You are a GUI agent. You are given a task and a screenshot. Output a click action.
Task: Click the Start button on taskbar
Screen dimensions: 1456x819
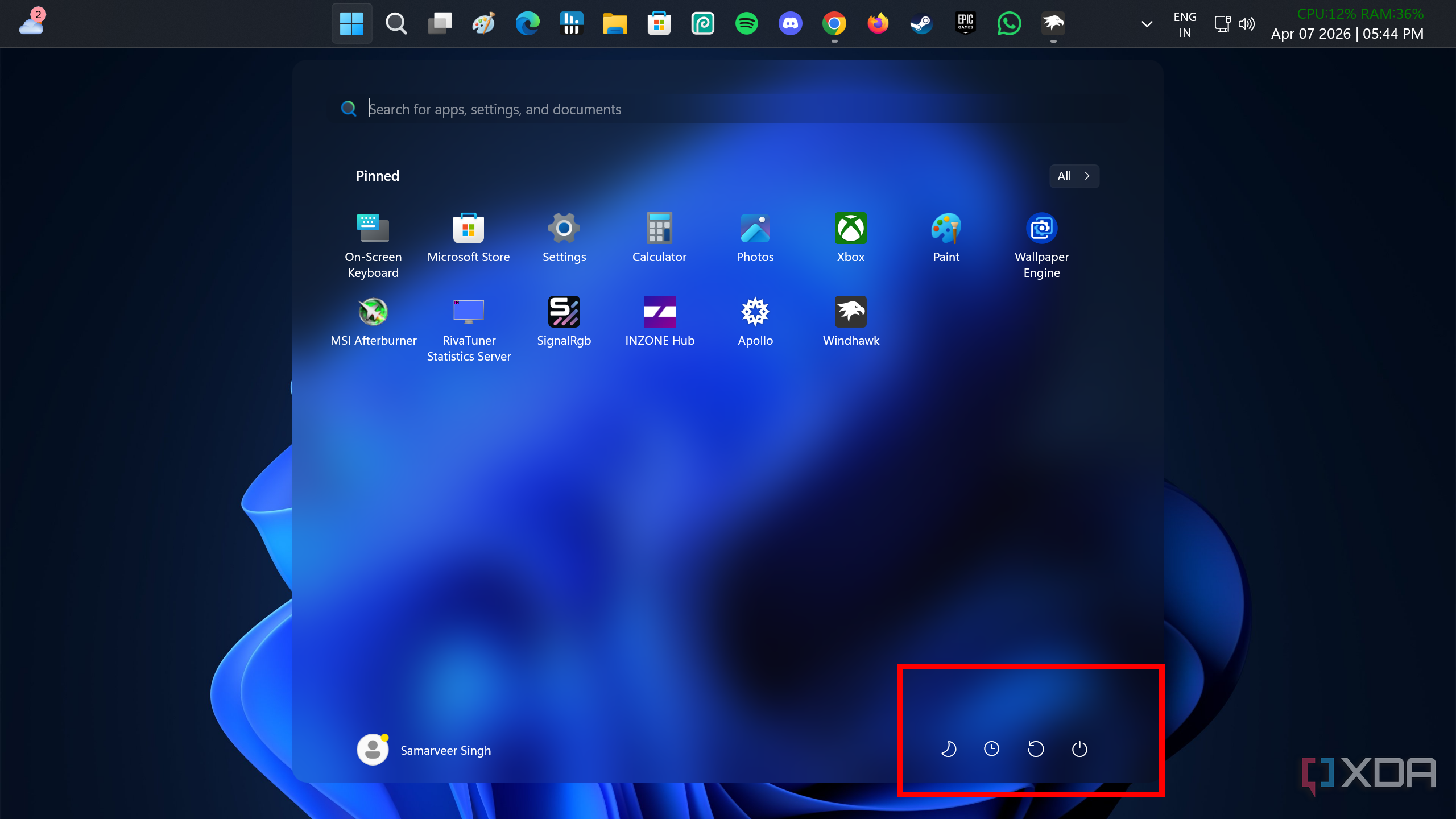pos(351,23)
